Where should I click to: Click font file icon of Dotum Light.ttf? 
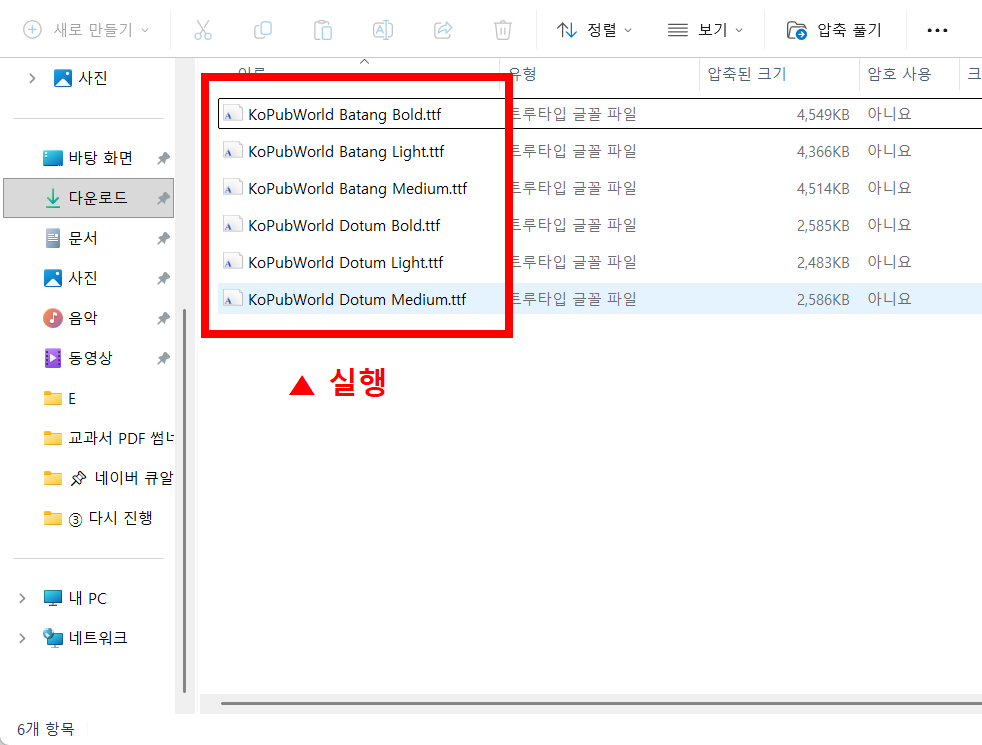(x=232, y=262)
